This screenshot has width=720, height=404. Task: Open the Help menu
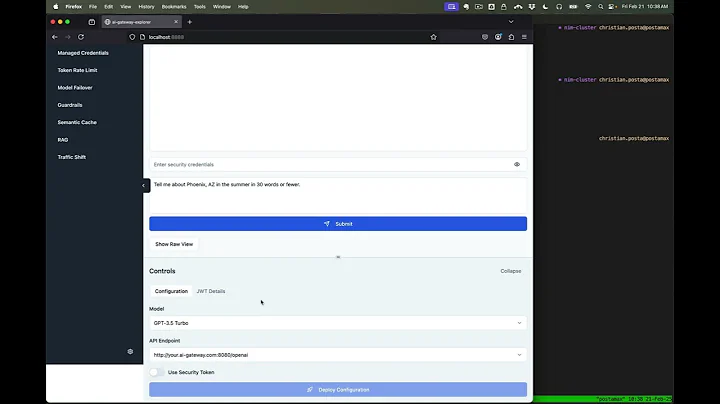(x=243, y=7)
